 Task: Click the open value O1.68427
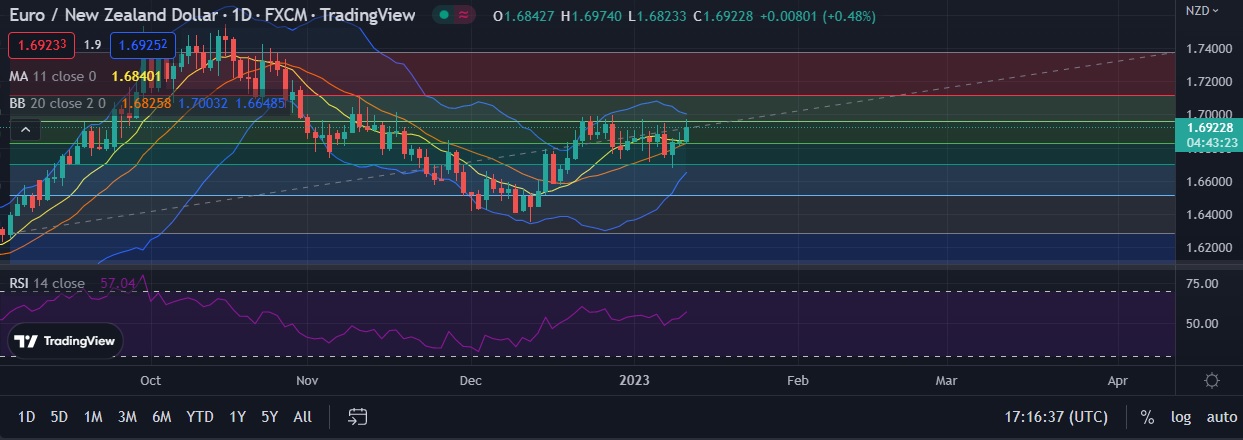click(x=526, y=15)
